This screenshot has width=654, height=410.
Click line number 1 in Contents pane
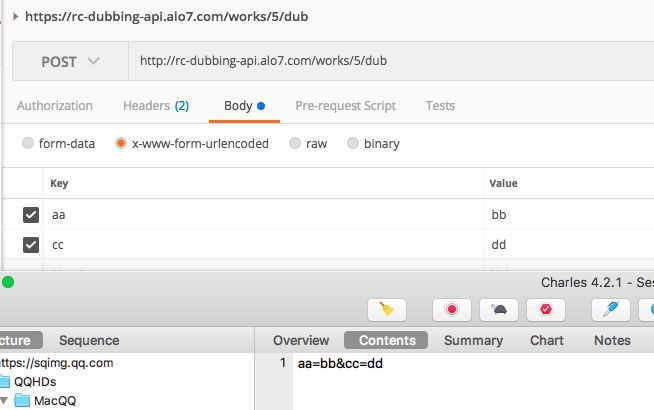click(x=283, y=363)
